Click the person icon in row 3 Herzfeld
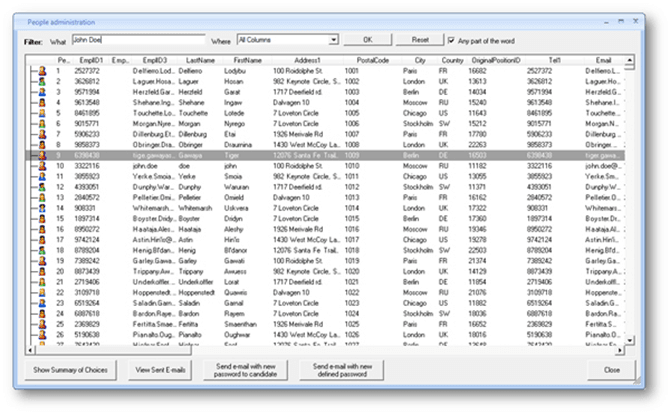Screen dimensions: 670x414 tap(42, 92)
